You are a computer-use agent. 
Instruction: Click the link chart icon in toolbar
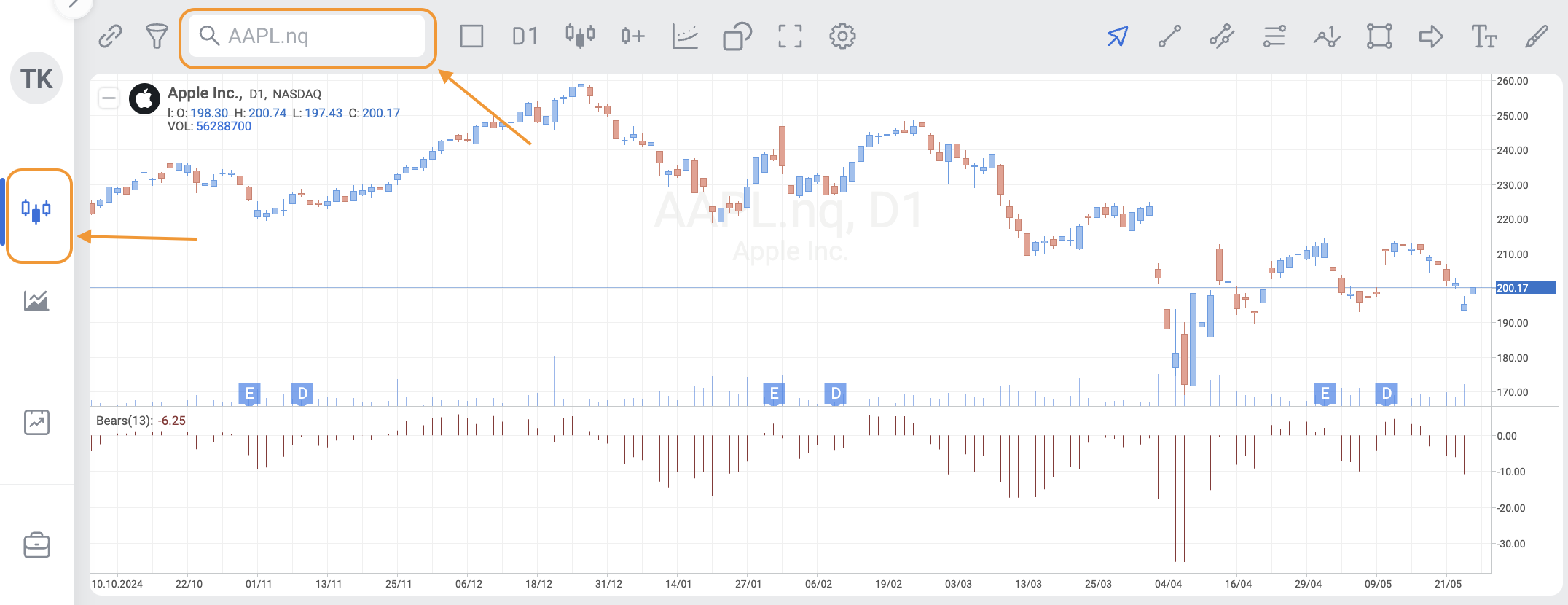(110, 36)
